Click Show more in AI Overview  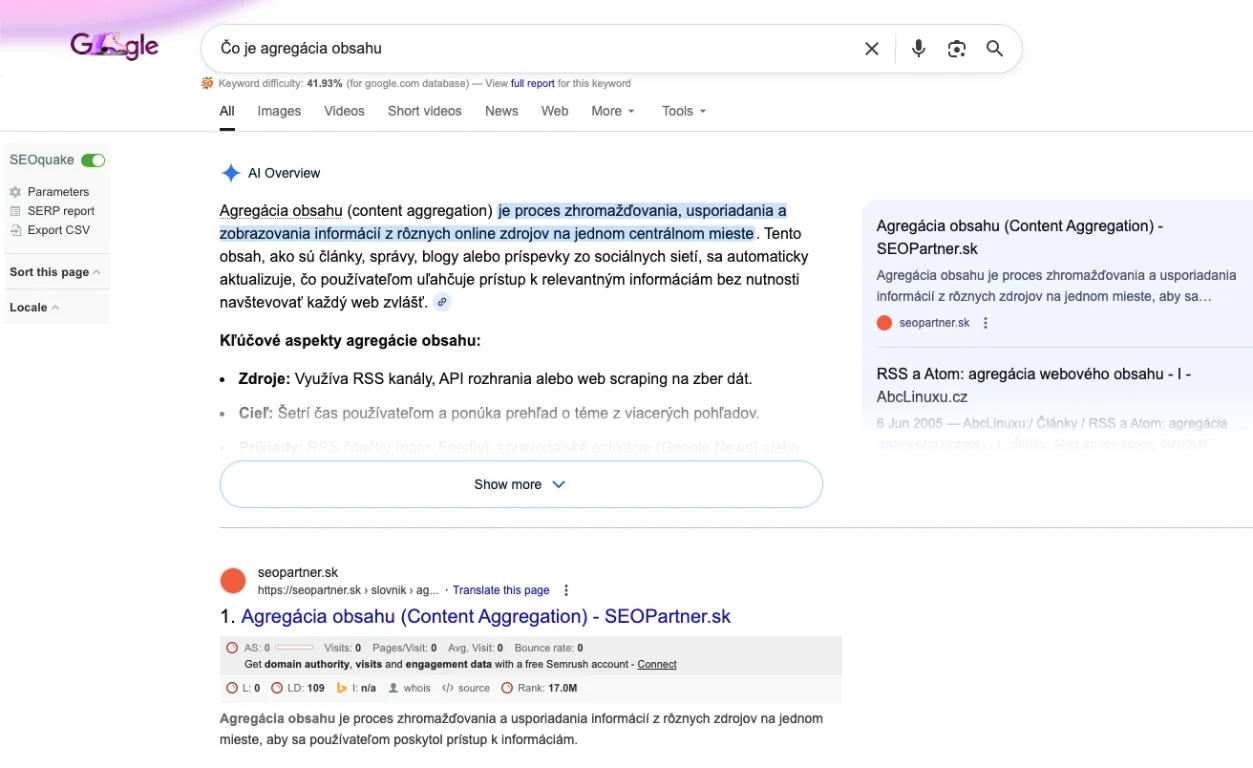[x=520, y=484]
